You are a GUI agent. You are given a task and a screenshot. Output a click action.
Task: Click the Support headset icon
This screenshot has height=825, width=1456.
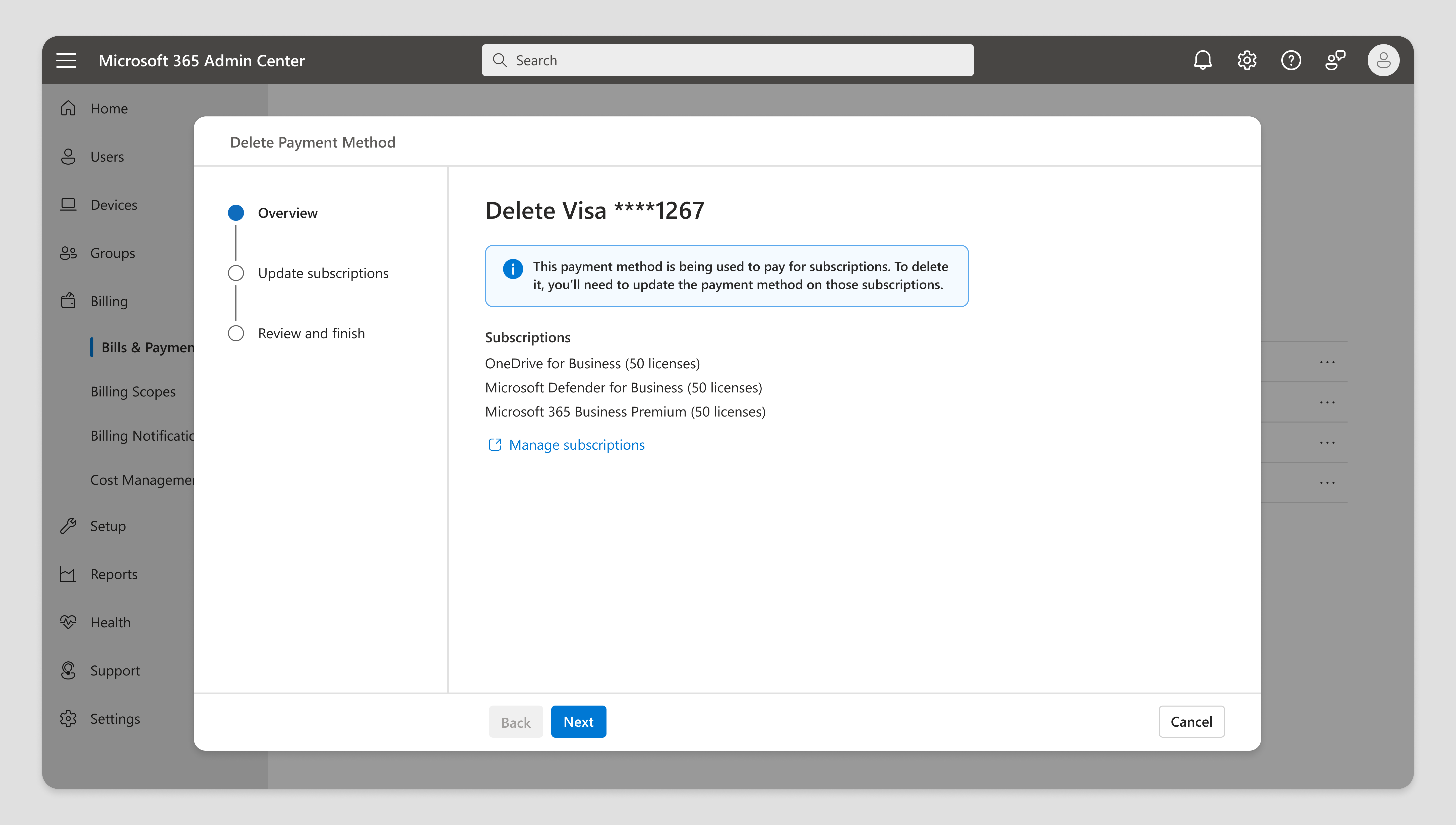click(x=68, y=670)
